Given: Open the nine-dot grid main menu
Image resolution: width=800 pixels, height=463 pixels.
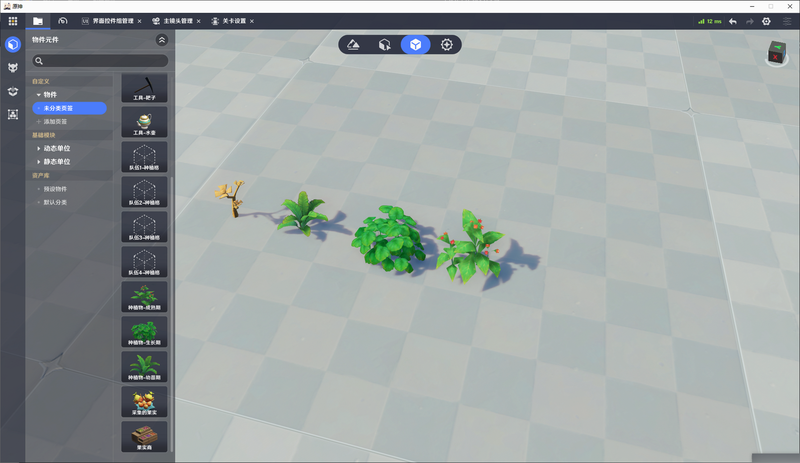Looking at the screenshot, I should 13,21.
